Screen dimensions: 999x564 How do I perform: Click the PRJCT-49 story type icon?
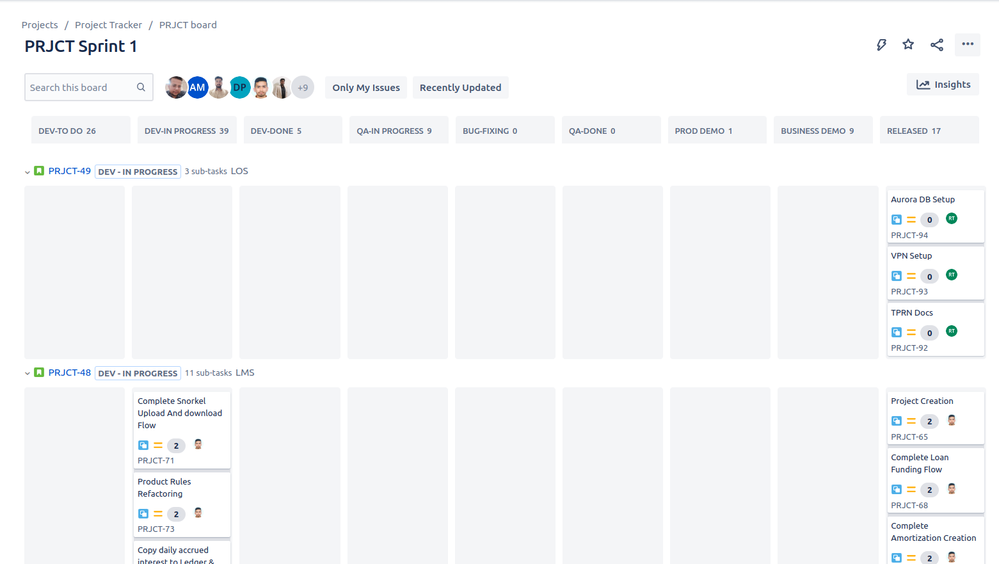pyautogui.click(x=39, y=171)
